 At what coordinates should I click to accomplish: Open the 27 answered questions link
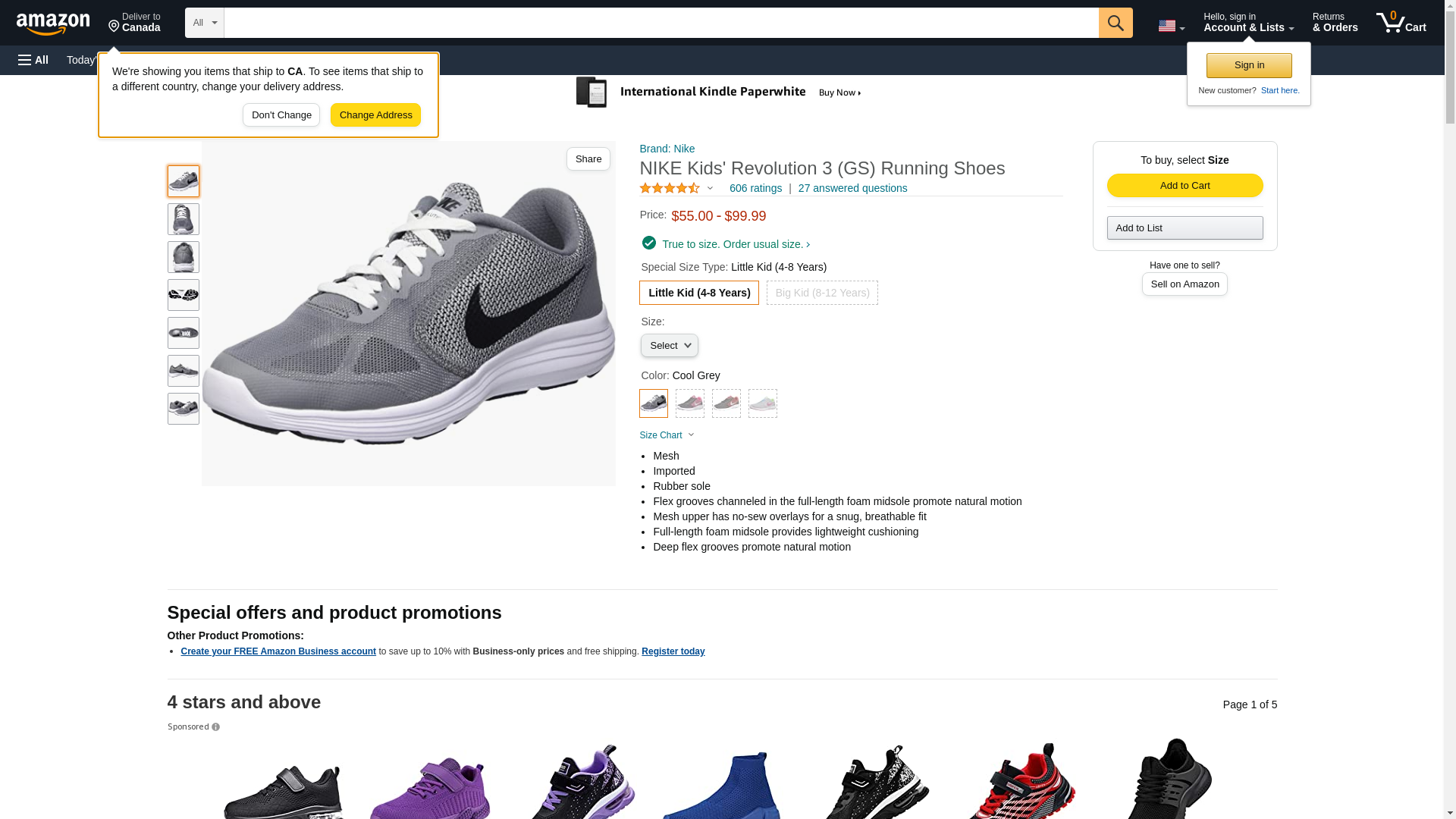coord(852,188)
